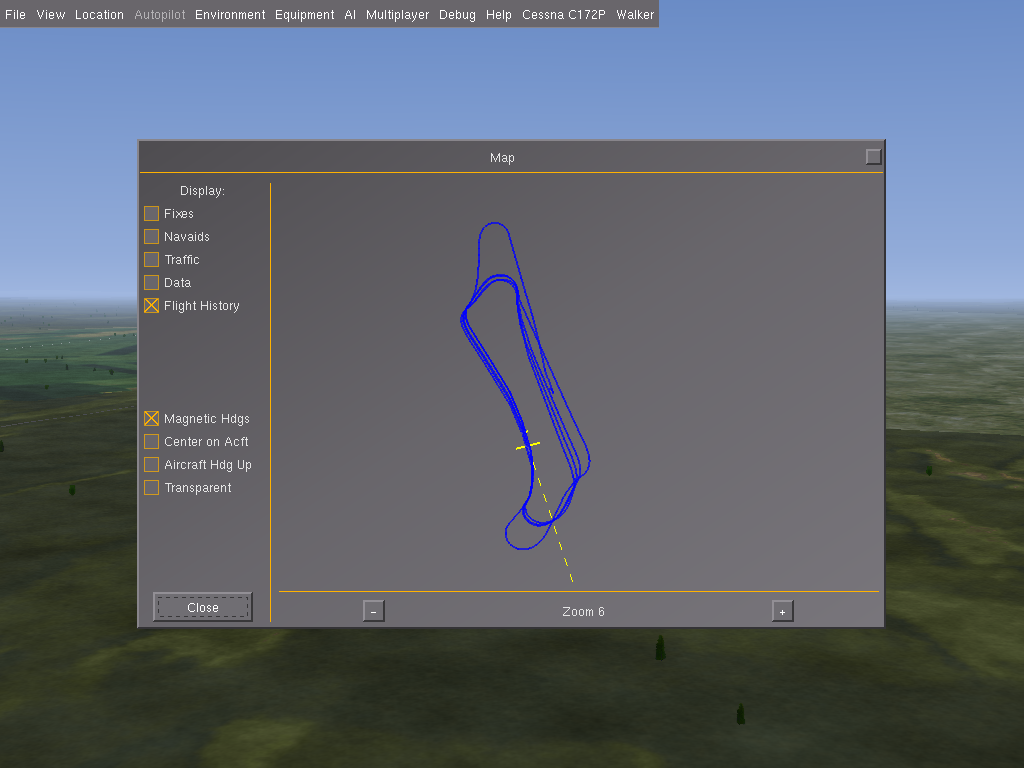Make the map window Transparent
The height and width of the screenshot is (768, 1024).
click(151, 487)
